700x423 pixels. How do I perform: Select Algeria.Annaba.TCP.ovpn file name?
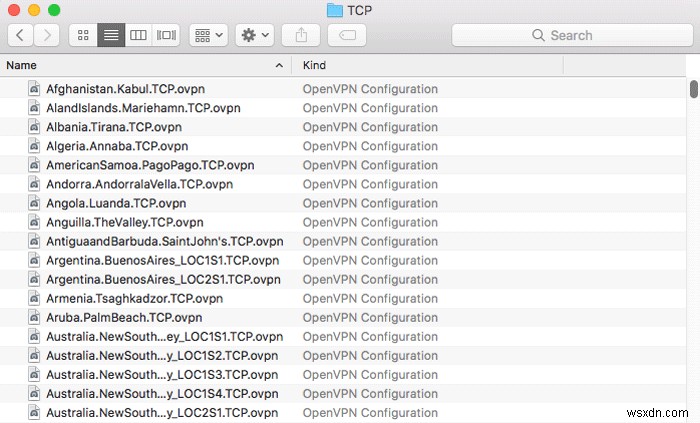(117, 146)
